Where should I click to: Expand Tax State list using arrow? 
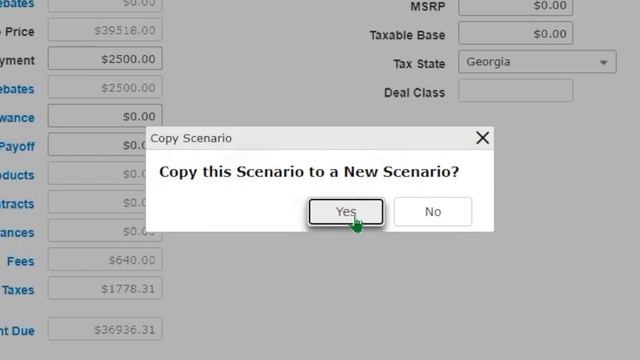[x=603, y=62]
